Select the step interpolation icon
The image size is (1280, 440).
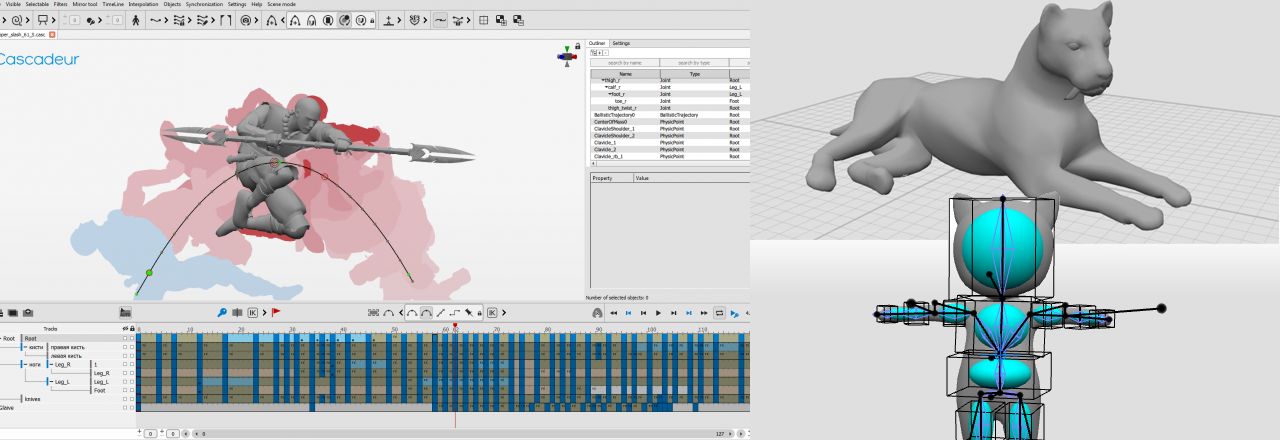(x=454, y=312)
